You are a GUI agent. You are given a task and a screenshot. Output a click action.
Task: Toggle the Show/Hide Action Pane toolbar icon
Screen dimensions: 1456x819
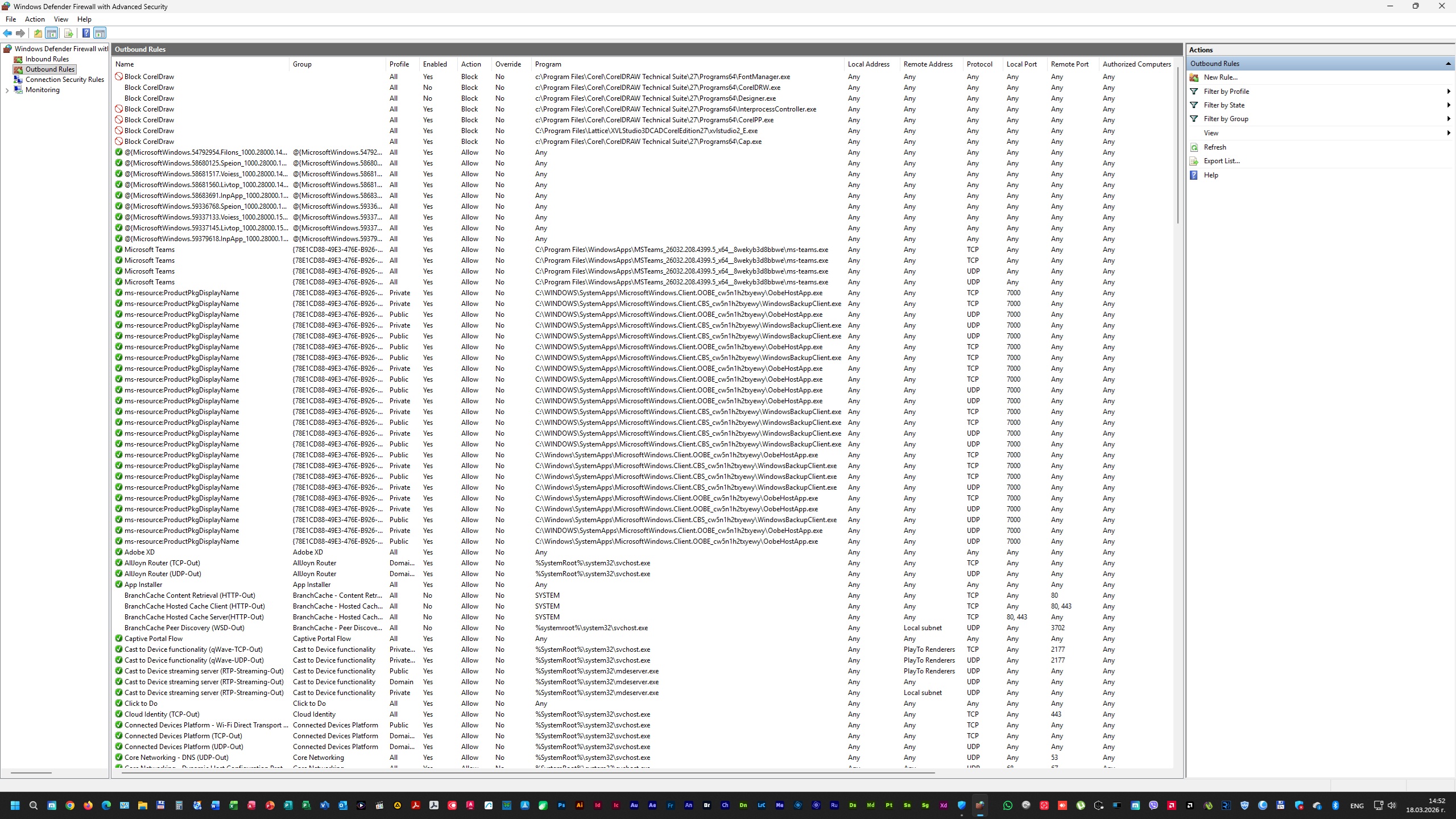point(100,33)
